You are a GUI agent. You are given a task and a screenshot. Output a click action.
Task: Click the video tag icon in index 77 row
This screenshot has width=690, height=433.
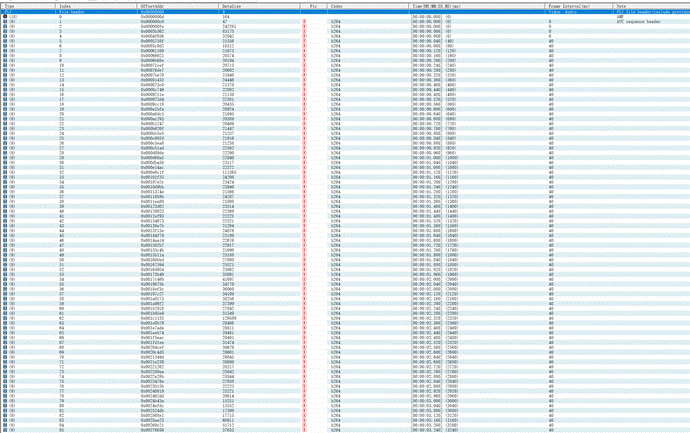click(x=5, y=391)
